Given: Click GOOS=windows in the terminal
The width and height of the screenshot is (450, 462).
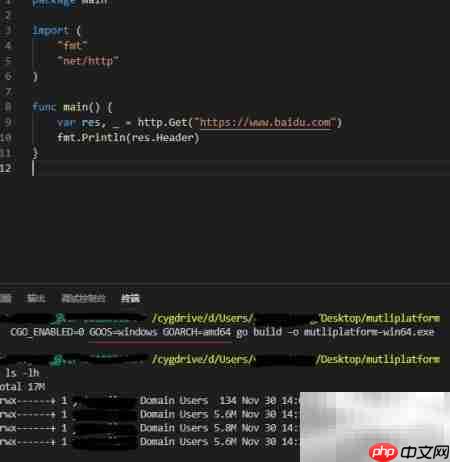Looking at the screenshot, I should click(123, 332).
